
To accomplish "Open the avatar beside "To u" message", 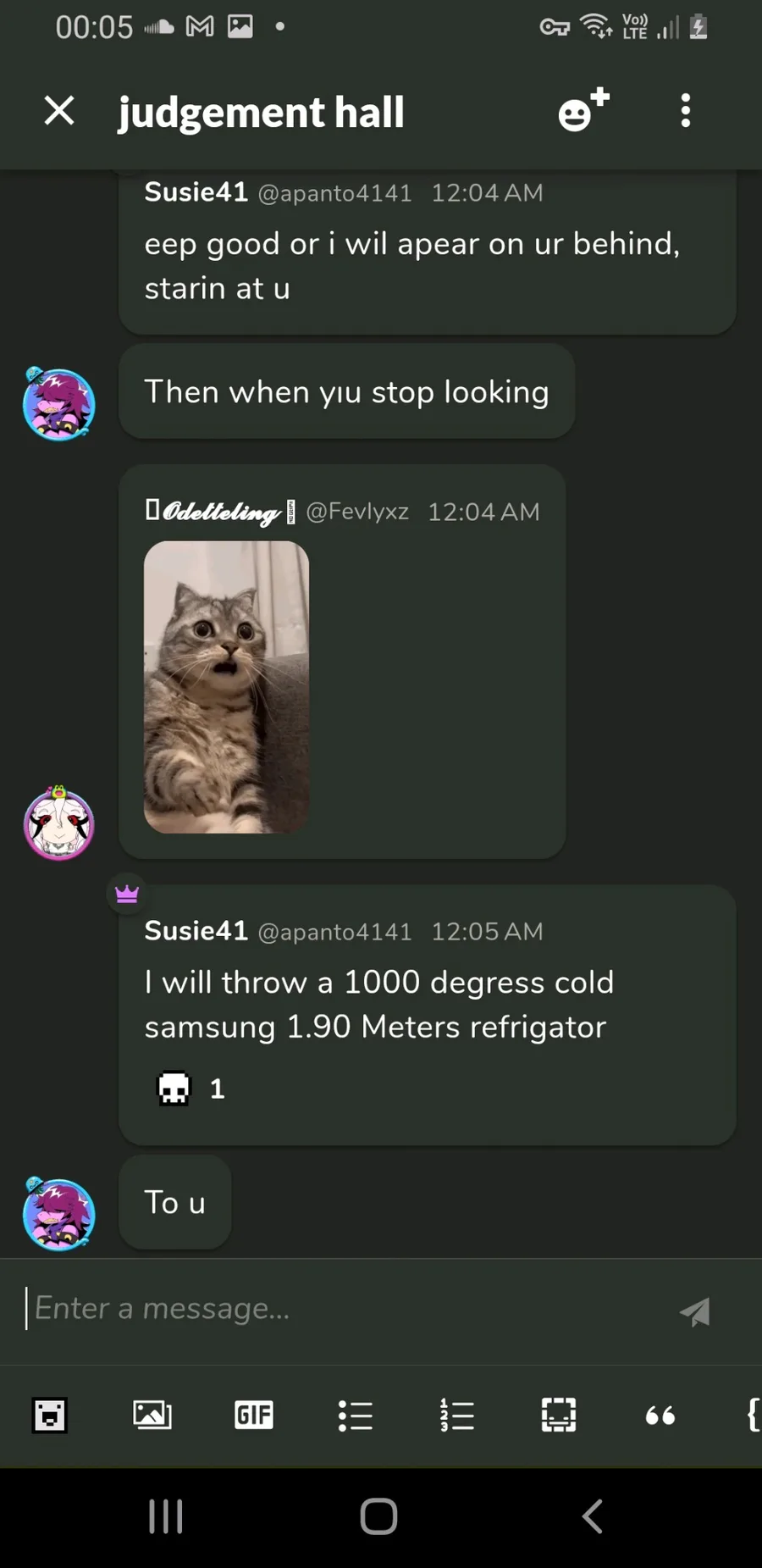I will [58, 1214].
